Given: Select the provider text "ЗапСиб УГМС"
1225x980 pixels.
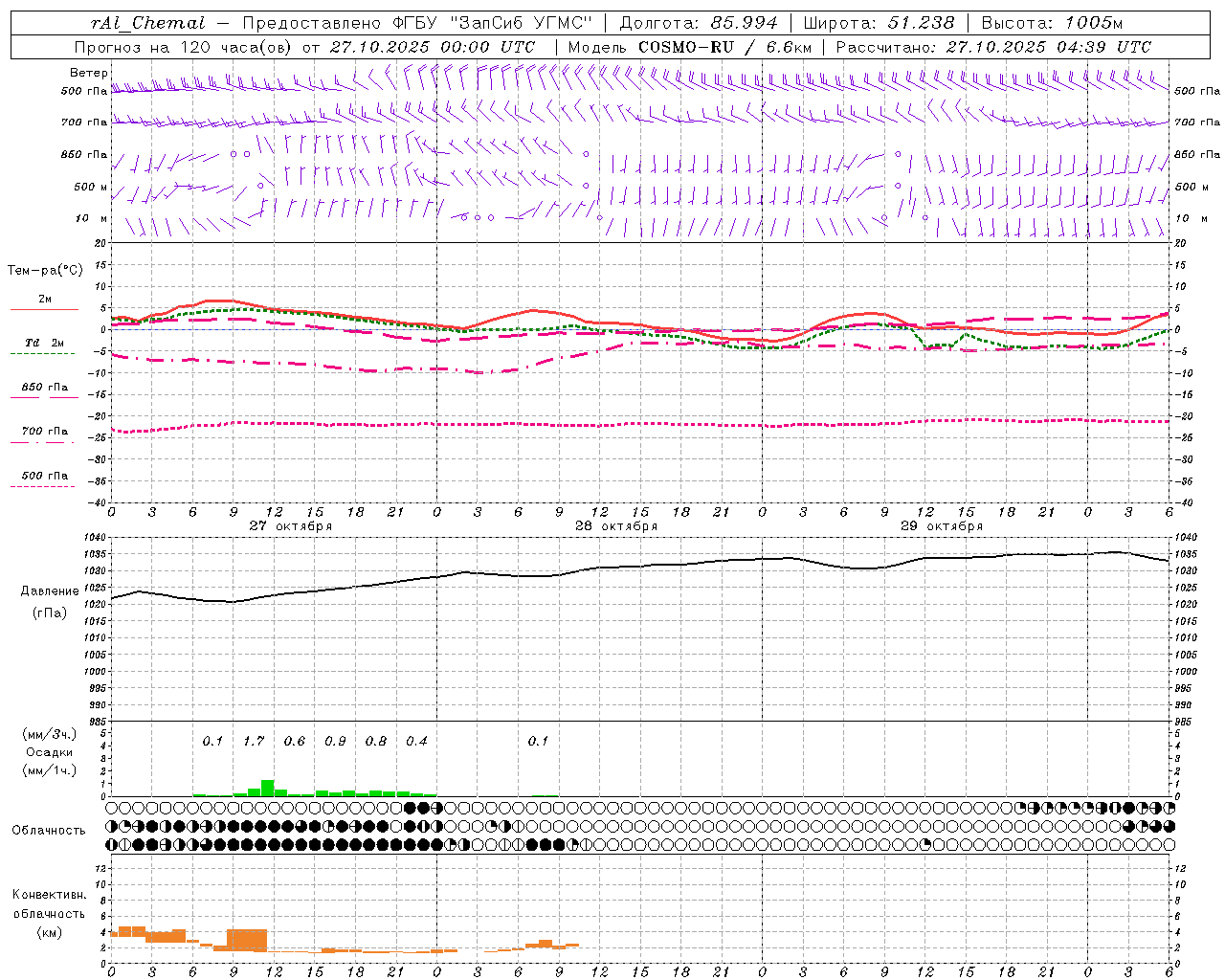Looking at the screenshot, I should [520, 23].
